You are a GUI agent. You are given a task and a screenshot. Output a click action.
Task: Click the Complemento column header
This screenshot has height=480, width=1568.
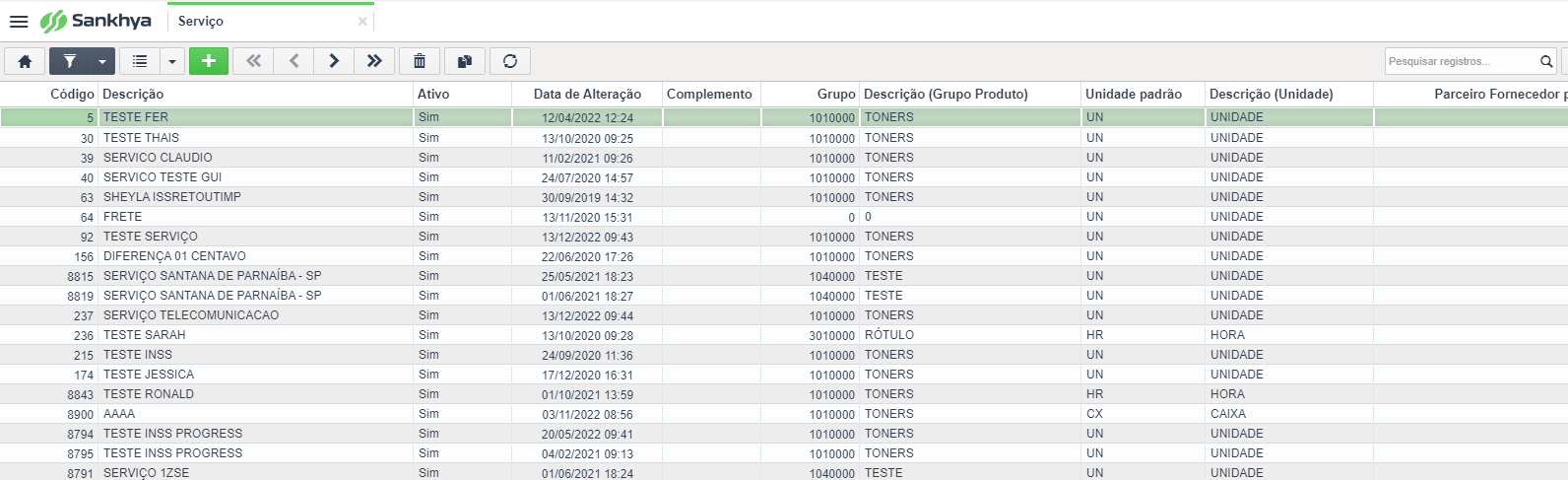click(x=711, y=94)
